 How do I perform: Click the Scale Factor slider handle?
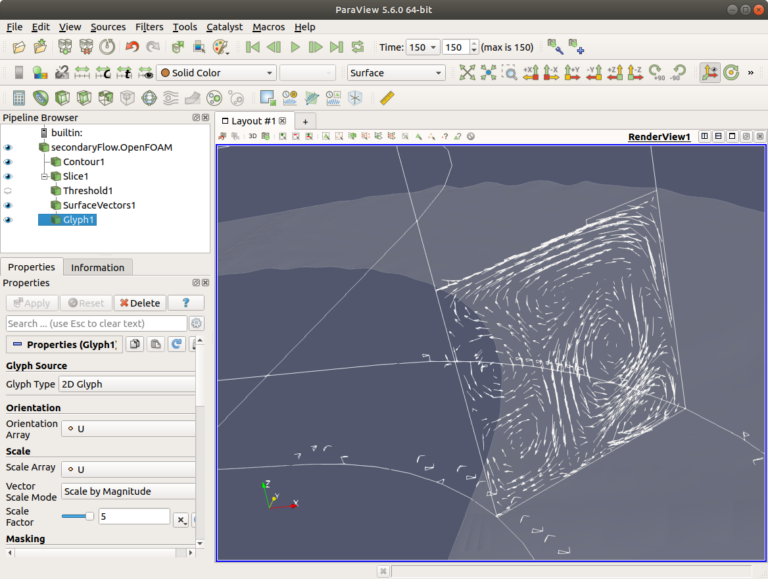pos(89,516)
